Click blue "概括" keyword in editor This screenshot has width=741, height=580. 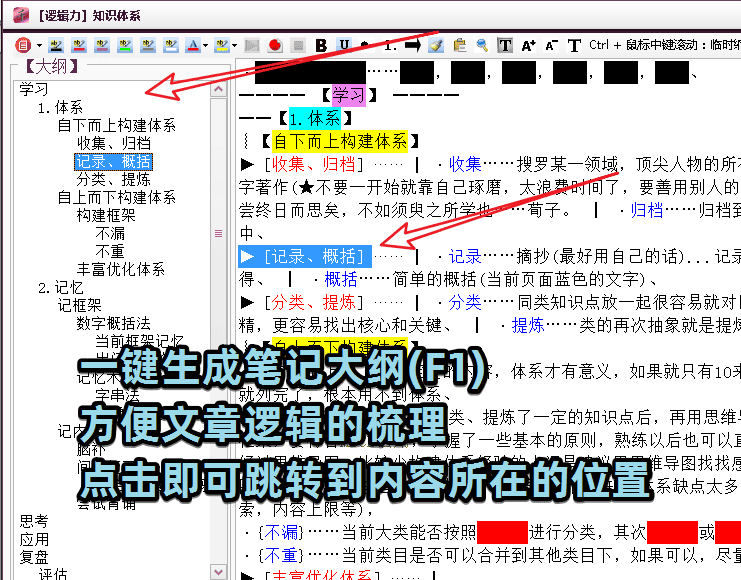click(341, 279)
